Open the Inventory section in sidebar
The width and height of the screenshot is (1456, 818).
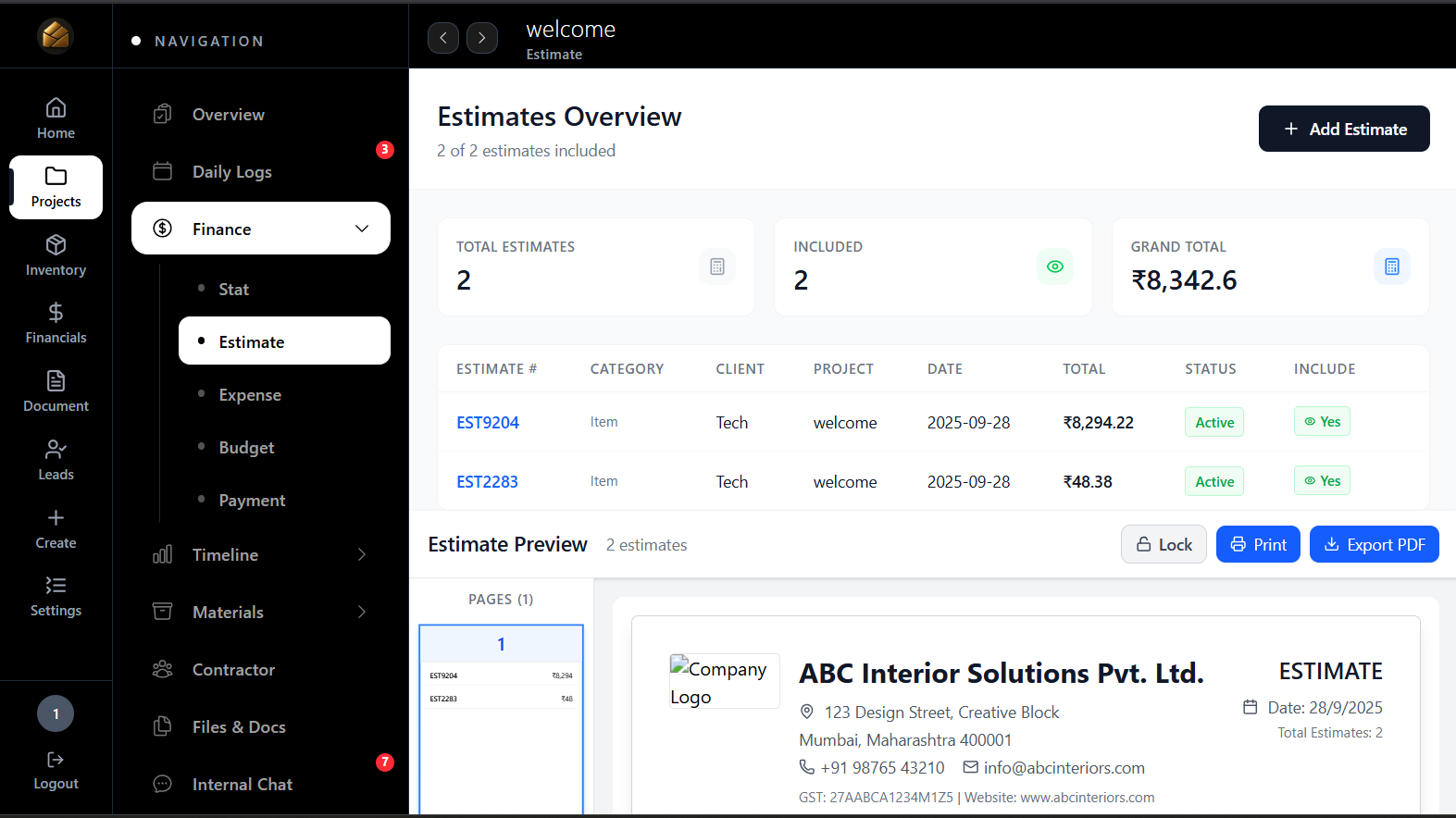56,255
